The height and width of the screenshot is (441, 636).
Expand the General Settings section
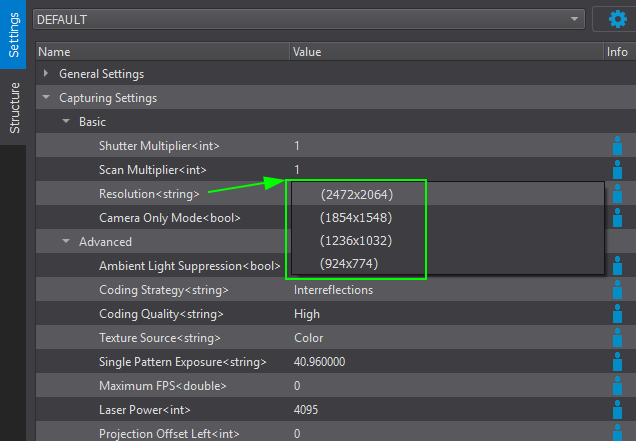[47, 74]
